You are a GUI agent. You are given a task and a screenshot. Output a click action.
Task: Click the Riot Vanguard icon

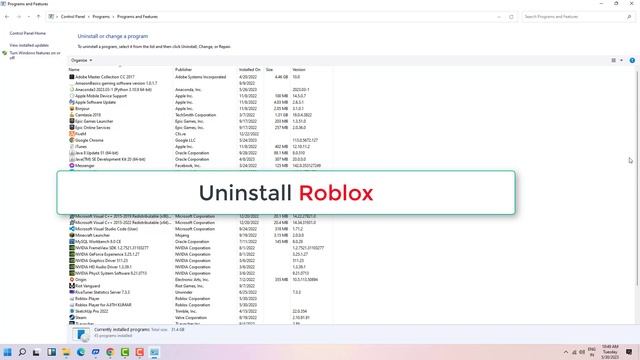click(x=71, y=286)
